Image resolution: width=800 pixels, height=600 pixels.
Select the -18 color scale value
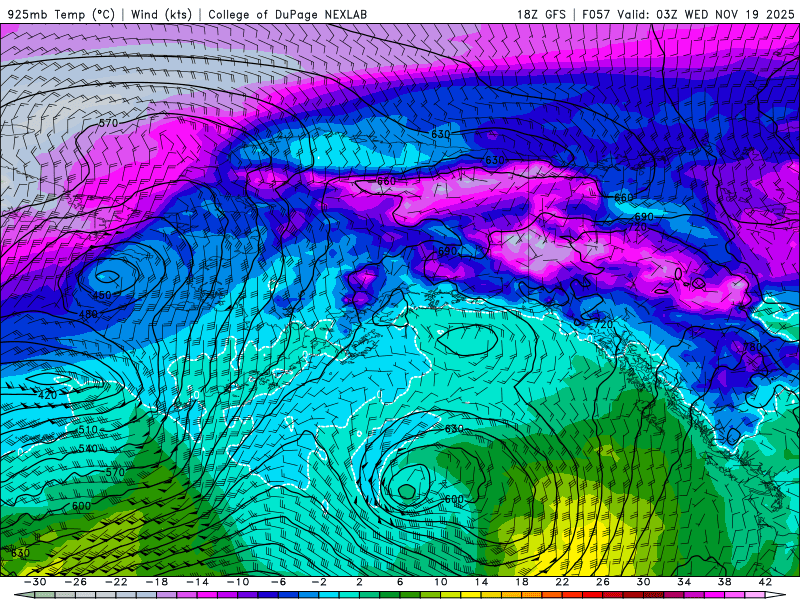(157, 582)
